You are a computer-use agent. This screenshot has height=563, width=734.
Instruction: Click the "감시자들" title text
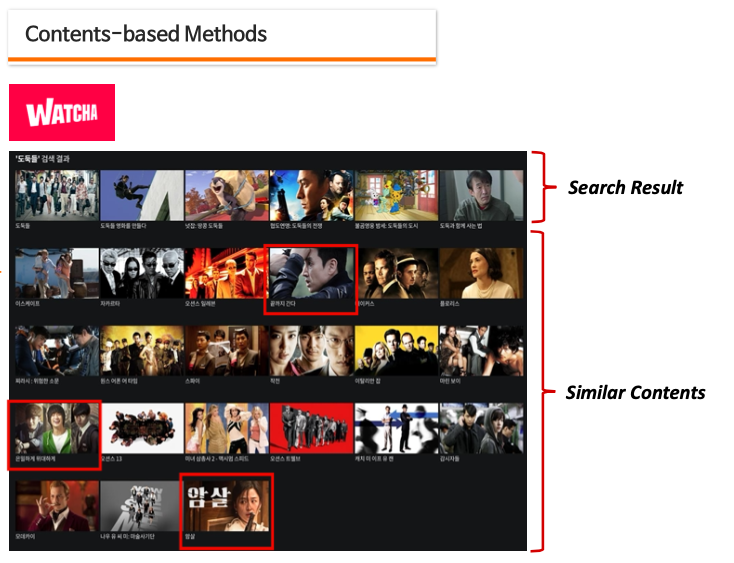450,459
